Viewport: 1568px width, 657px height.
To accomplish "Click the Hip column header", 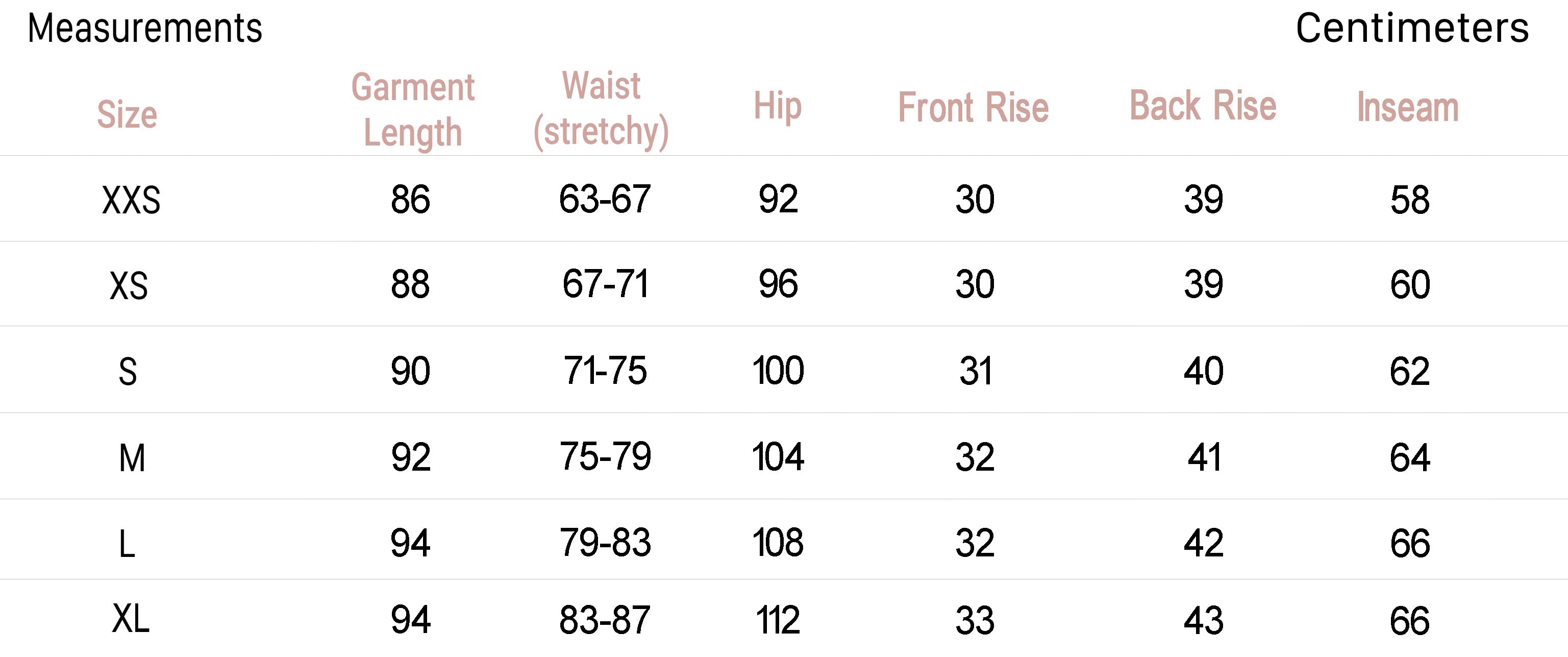I will coord(777,107).
